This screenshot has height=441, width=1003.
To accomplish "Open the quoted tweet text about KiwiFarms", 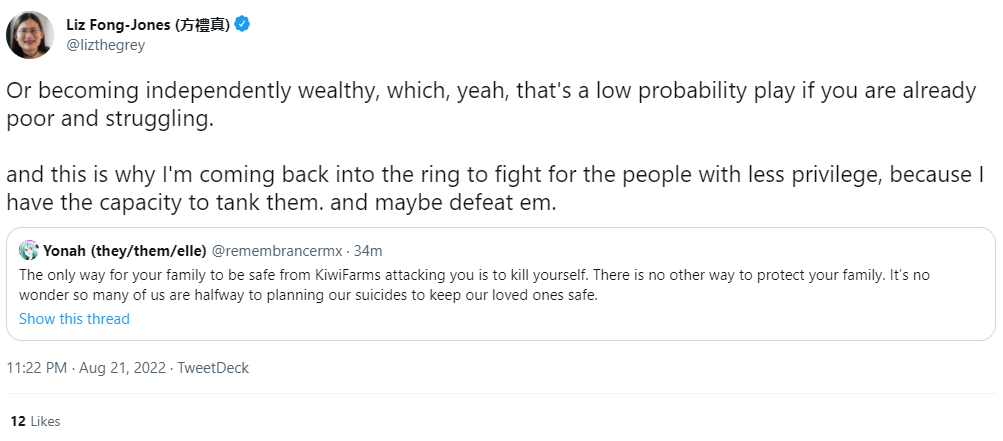I will point(475,285).
